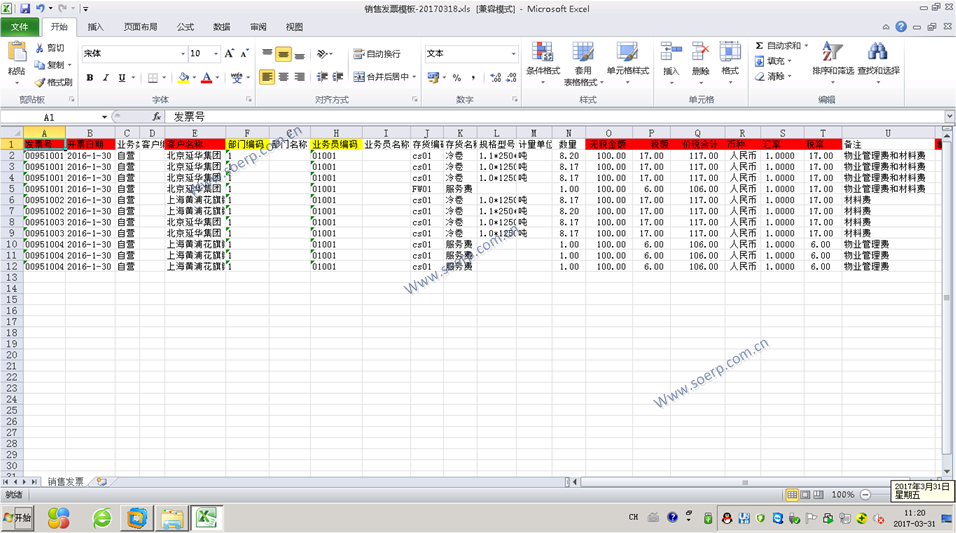Switch to the 页面布局 Page Layout tab
This screenshot has width=956, height=533.
tap(140, 27)
